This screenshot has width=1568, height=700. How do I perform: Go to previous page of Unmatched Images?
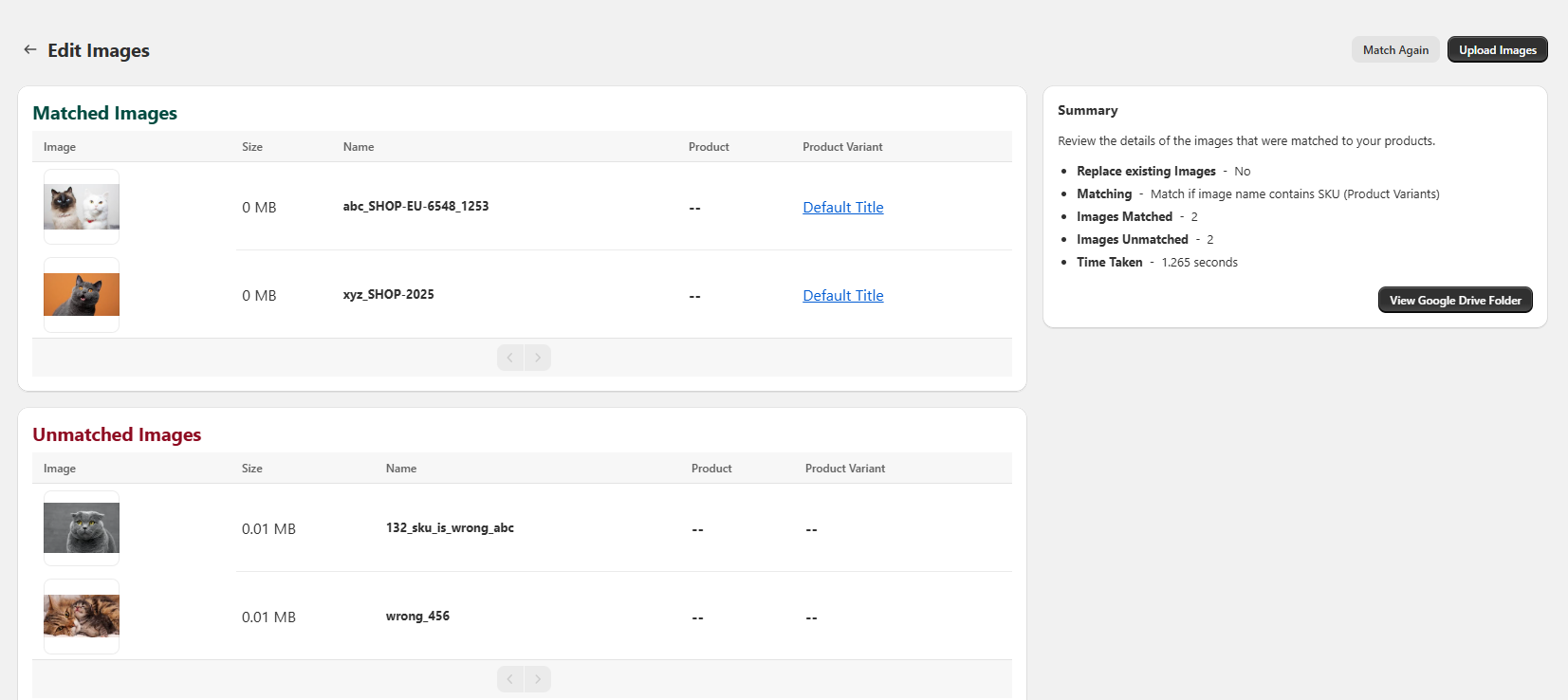pos(510,679)
